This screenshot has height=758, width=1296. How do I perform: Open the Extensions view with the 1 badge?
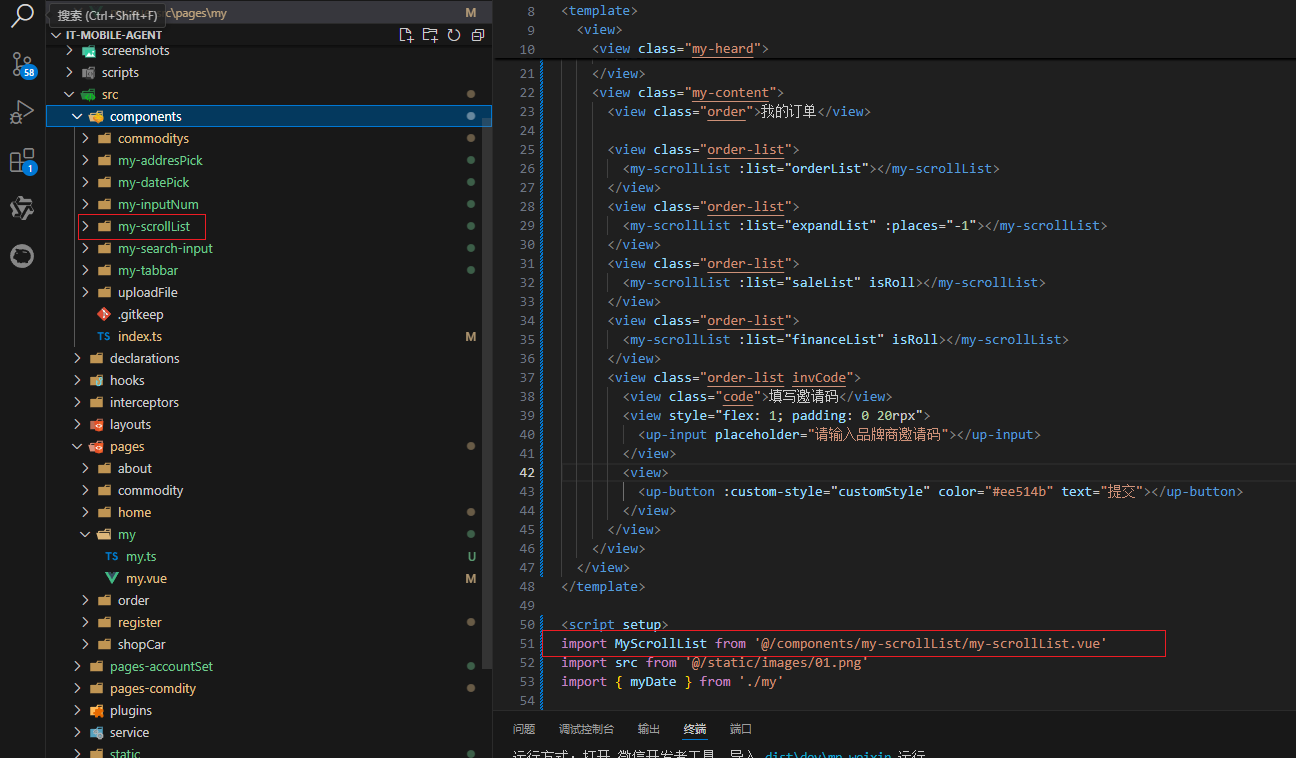[x=22, y=161]
